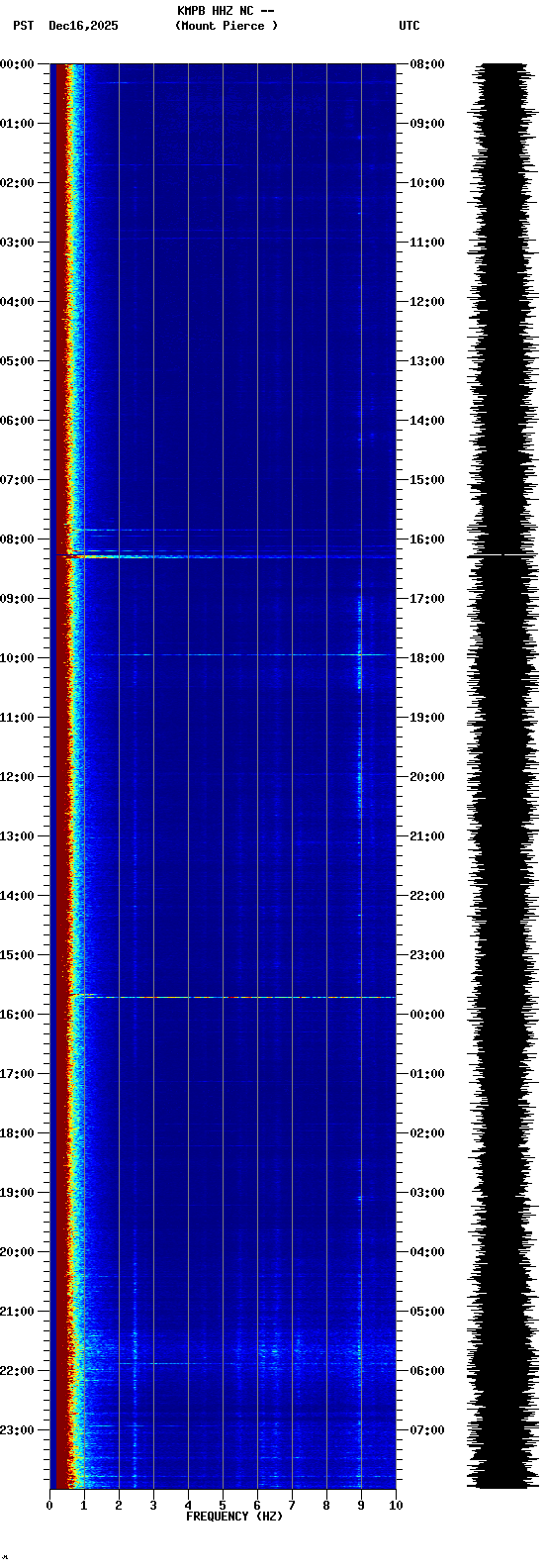Select the 05:00 label on the PST axis

tap(18, 361)
